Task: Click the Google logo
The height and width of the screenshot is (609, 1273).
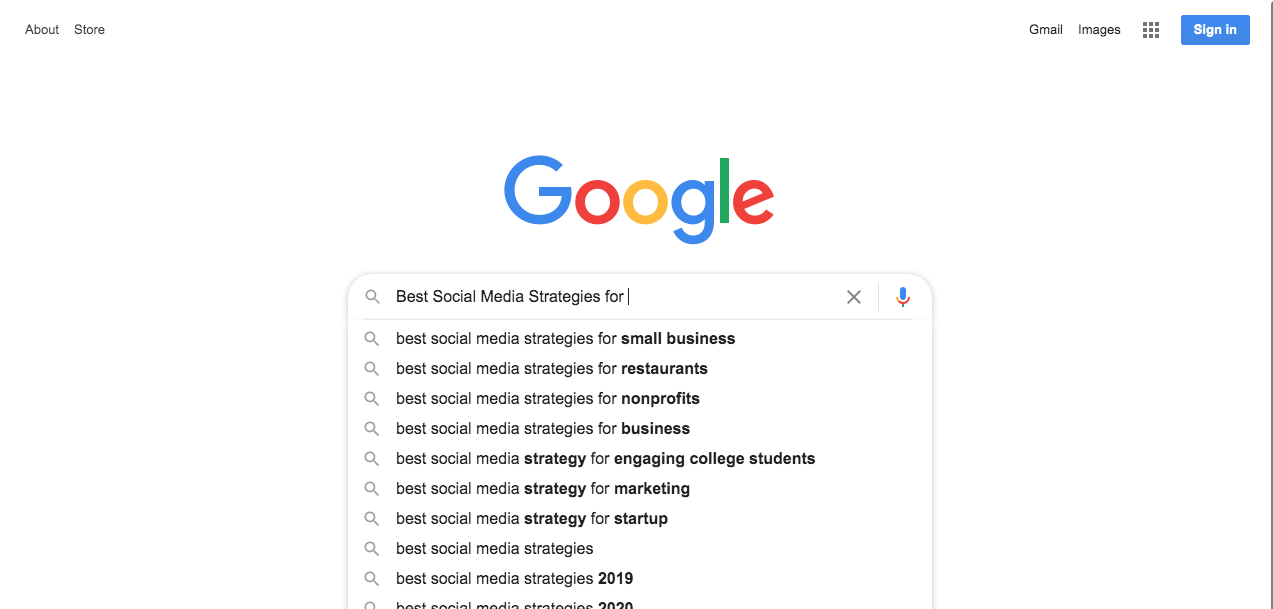Action: coord(639,199)
